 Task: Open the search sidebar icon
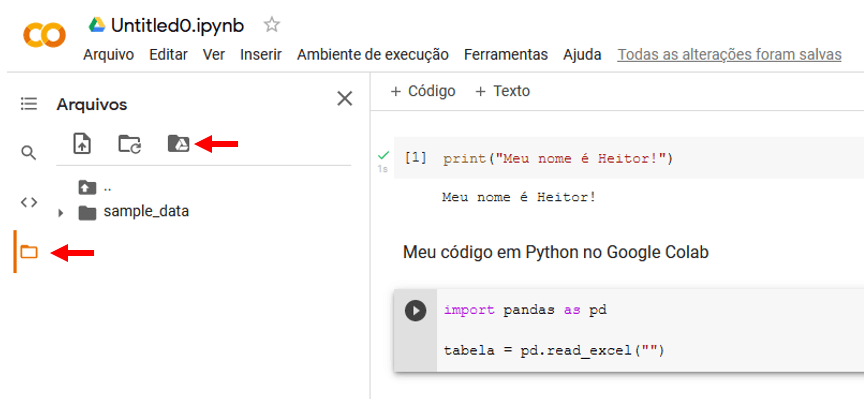pos(29,153)
